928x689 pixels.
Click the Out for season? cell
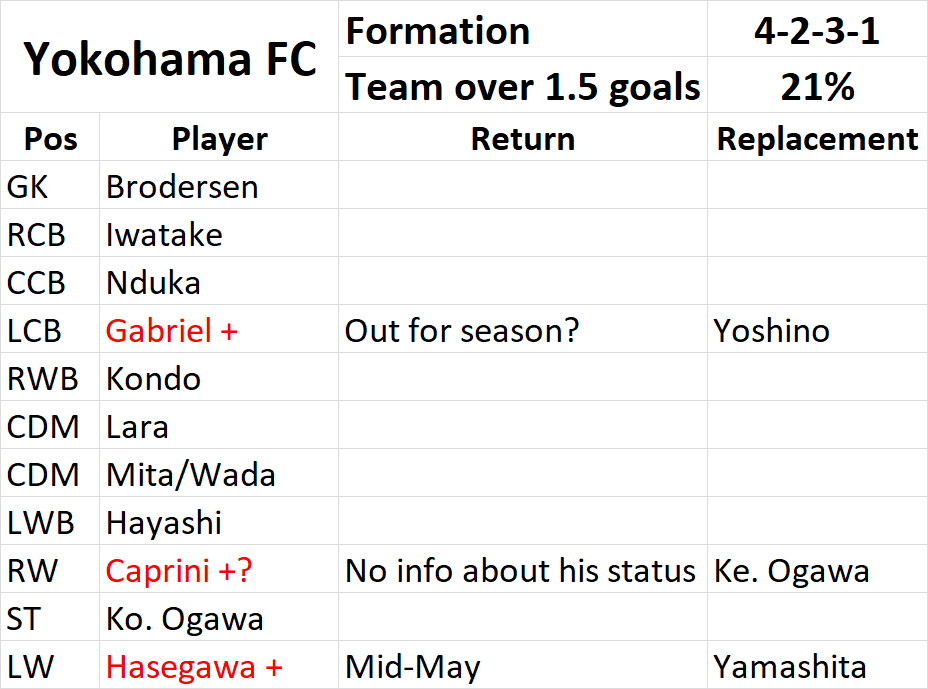tap(523, 329)
